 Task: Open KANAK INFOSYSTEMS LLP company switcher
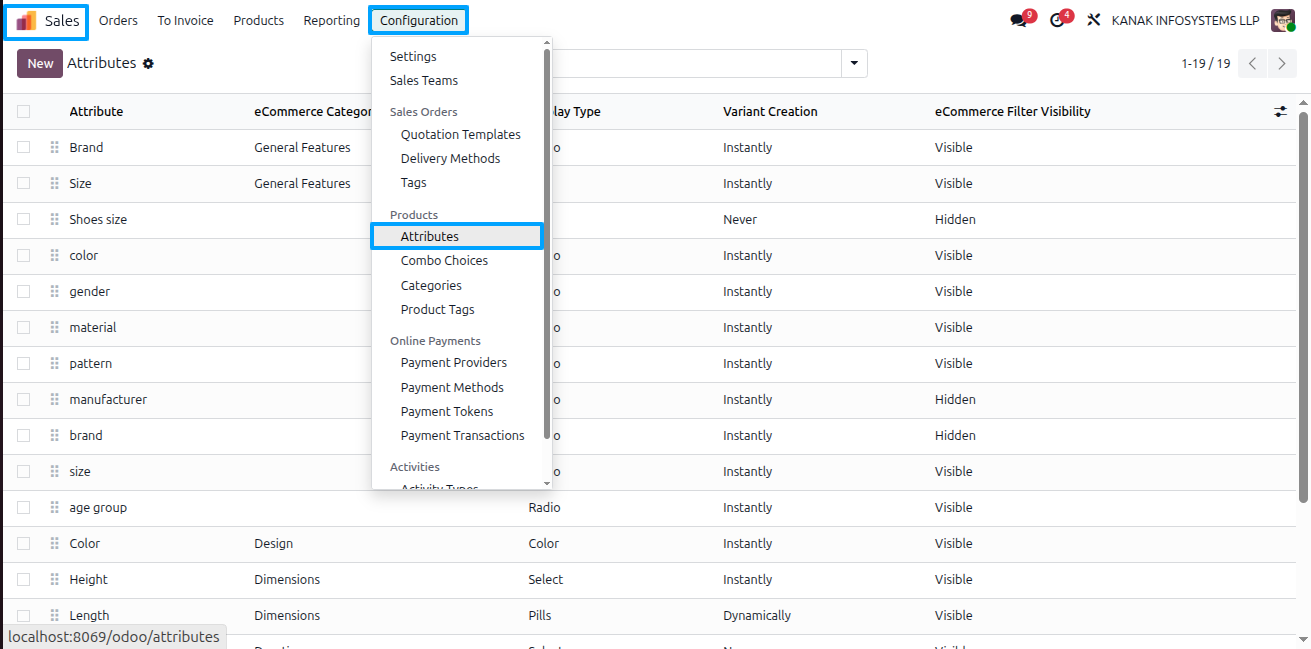coord(1185,21)
